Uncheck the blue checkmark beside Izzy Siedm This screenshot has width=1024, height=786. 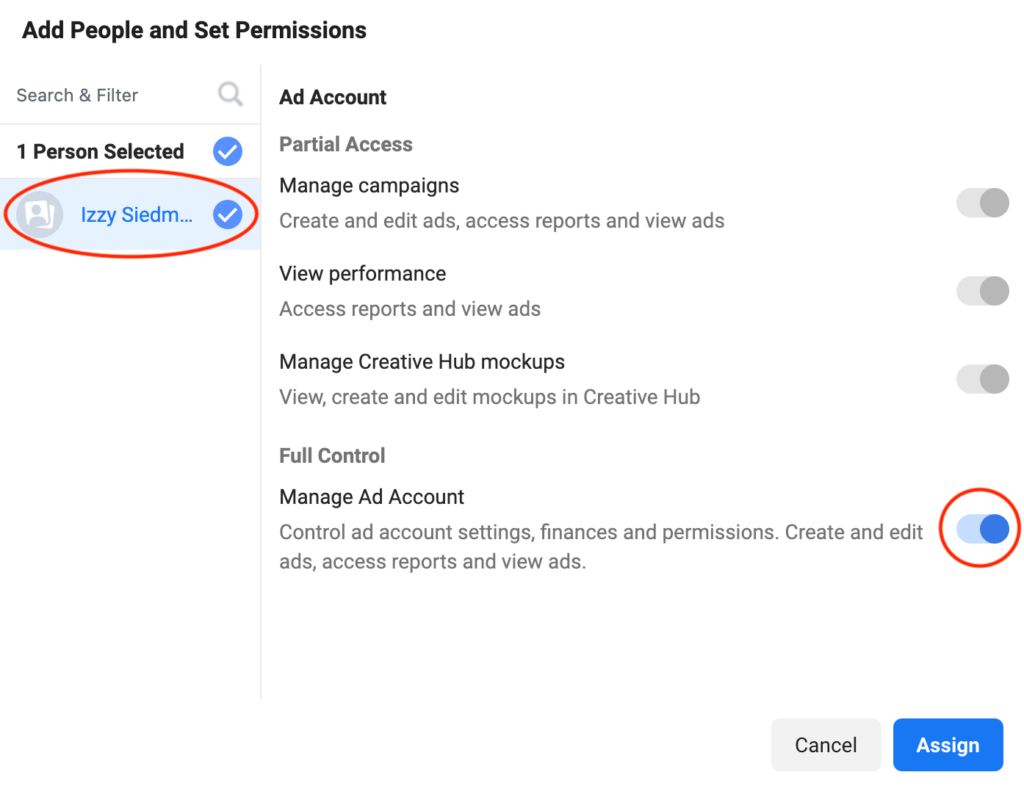[x=227, y=214]
